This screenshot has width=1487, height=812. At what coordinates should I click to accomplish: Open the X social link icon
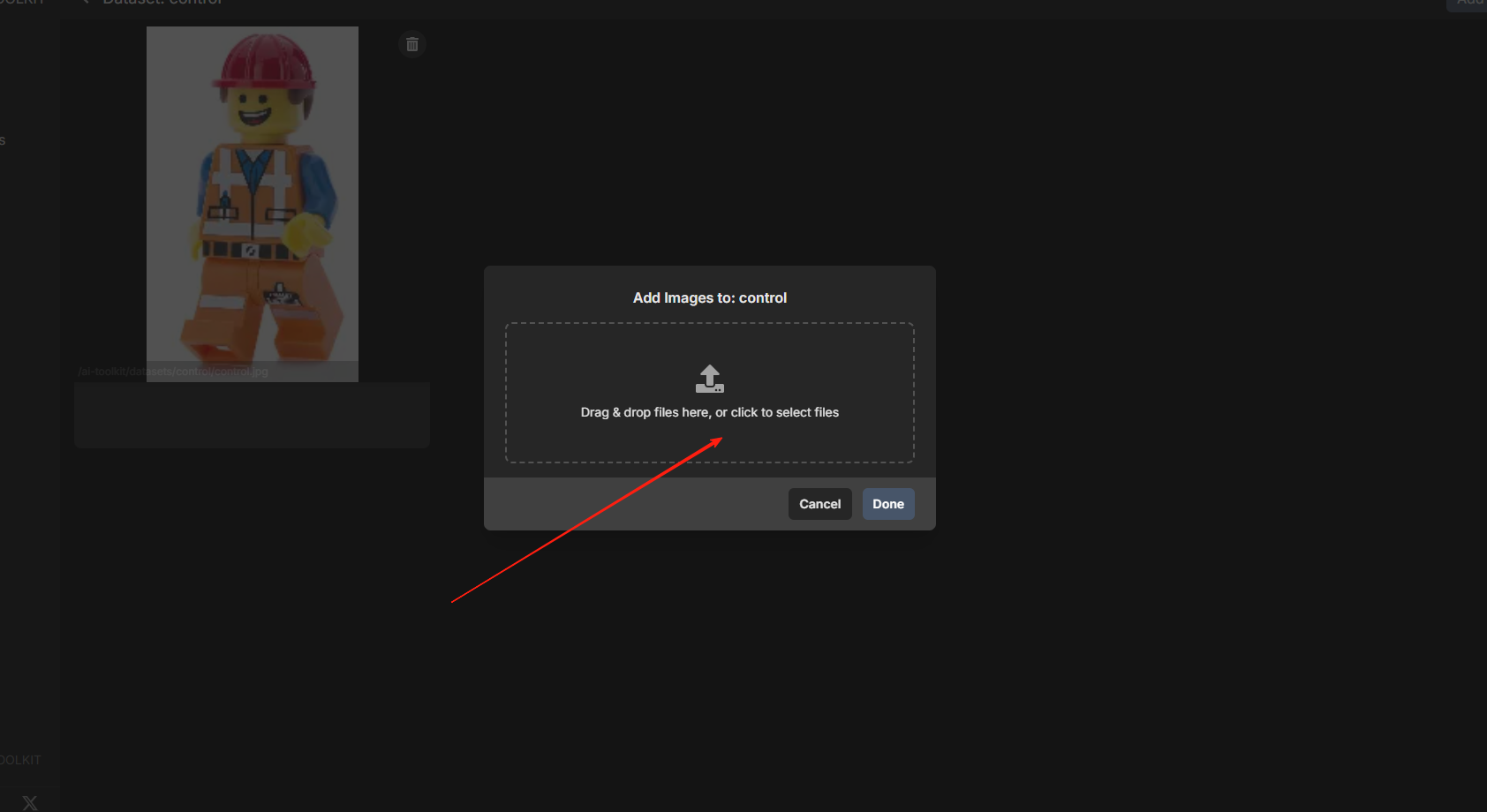(30, 802)
